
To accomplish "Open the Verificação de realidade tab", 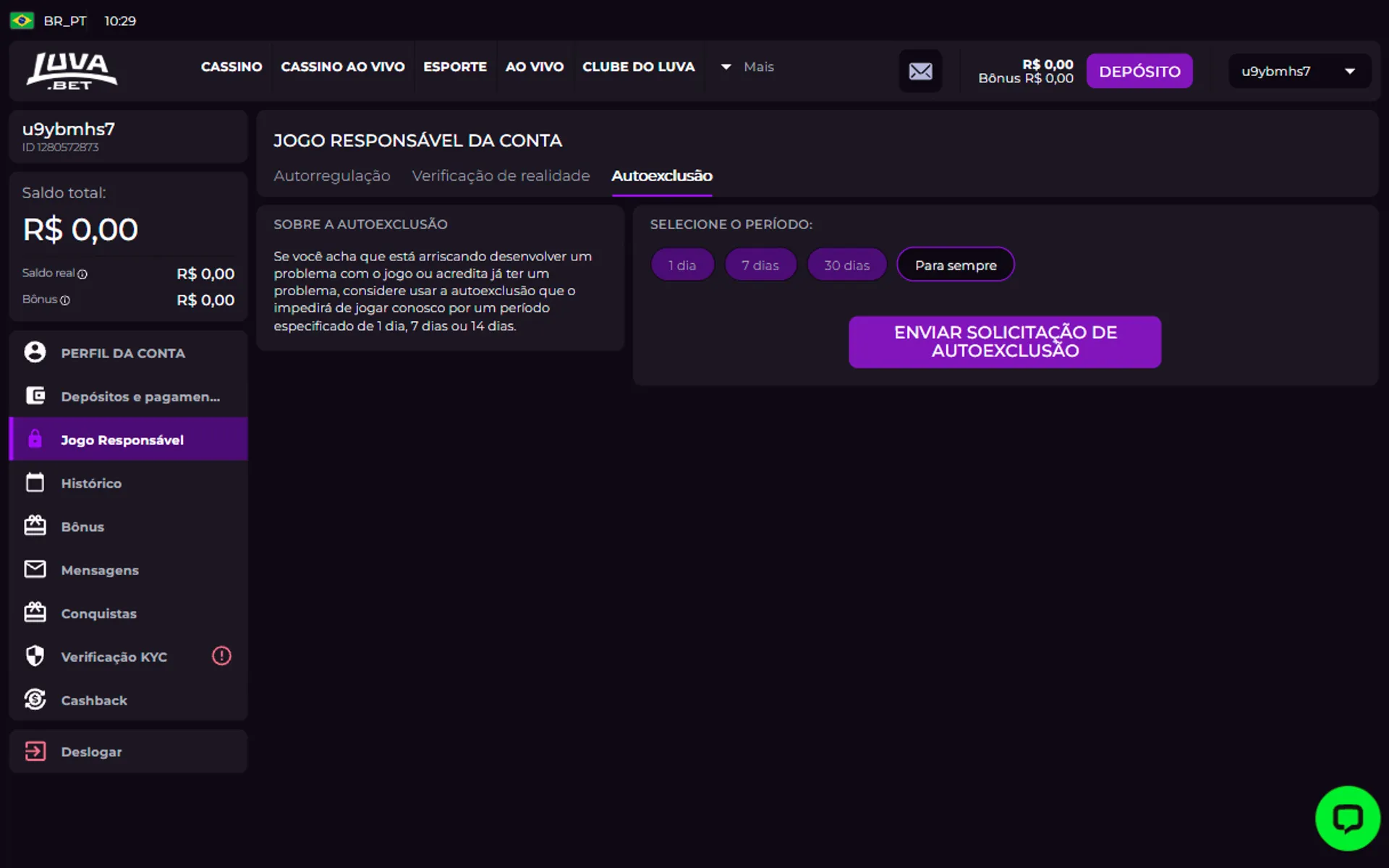I will click(501, 175).
